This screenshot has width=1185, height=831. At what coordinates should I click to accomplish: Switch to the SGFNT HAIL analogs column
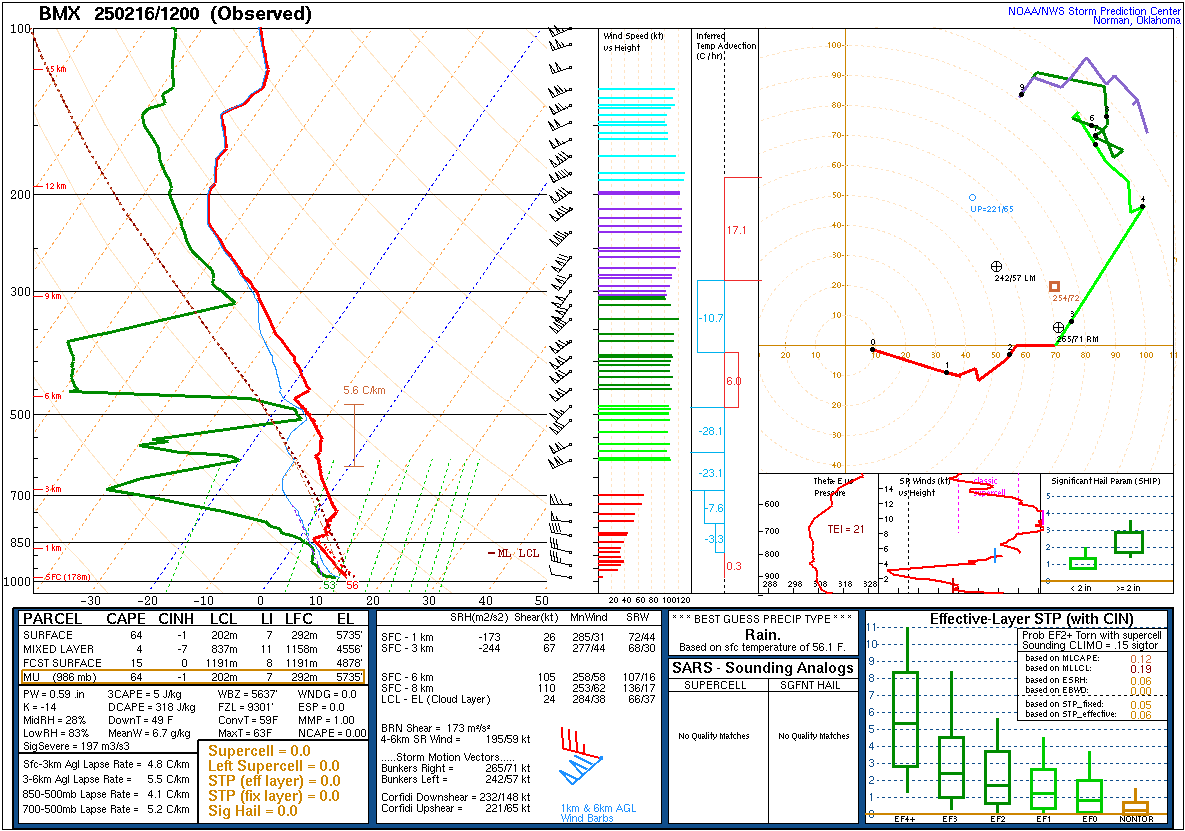tap(813, 685)
